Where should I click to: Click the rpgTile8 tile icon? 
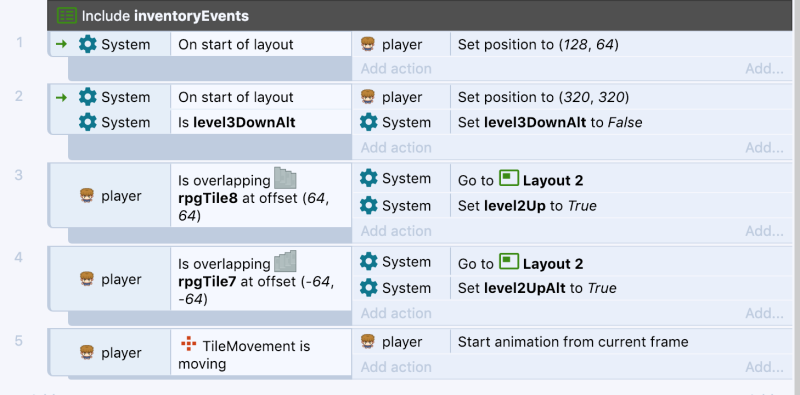pos(285,178)
